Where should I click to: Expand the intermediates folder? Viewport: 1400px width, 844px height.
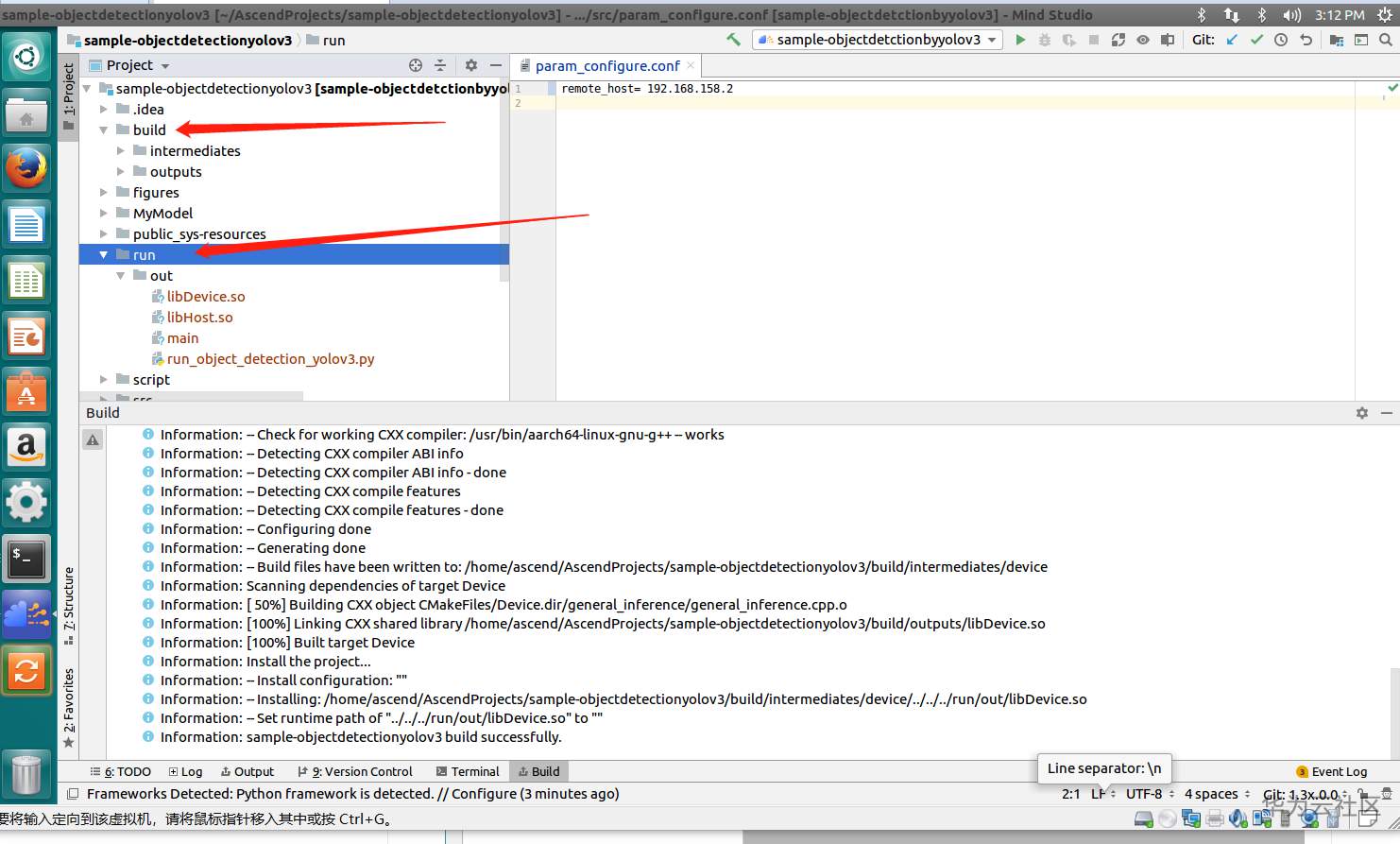(121, 151)
